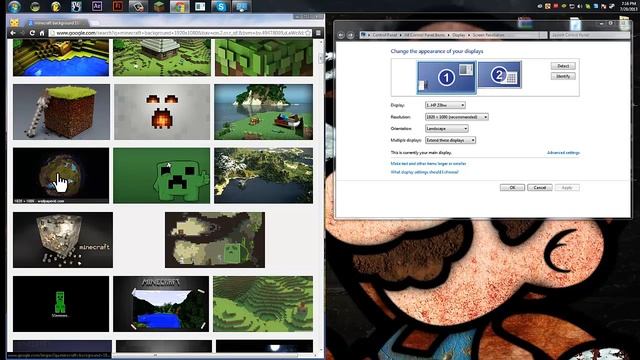Launch Adobe After Effects from taskbar

click(97, 6)
